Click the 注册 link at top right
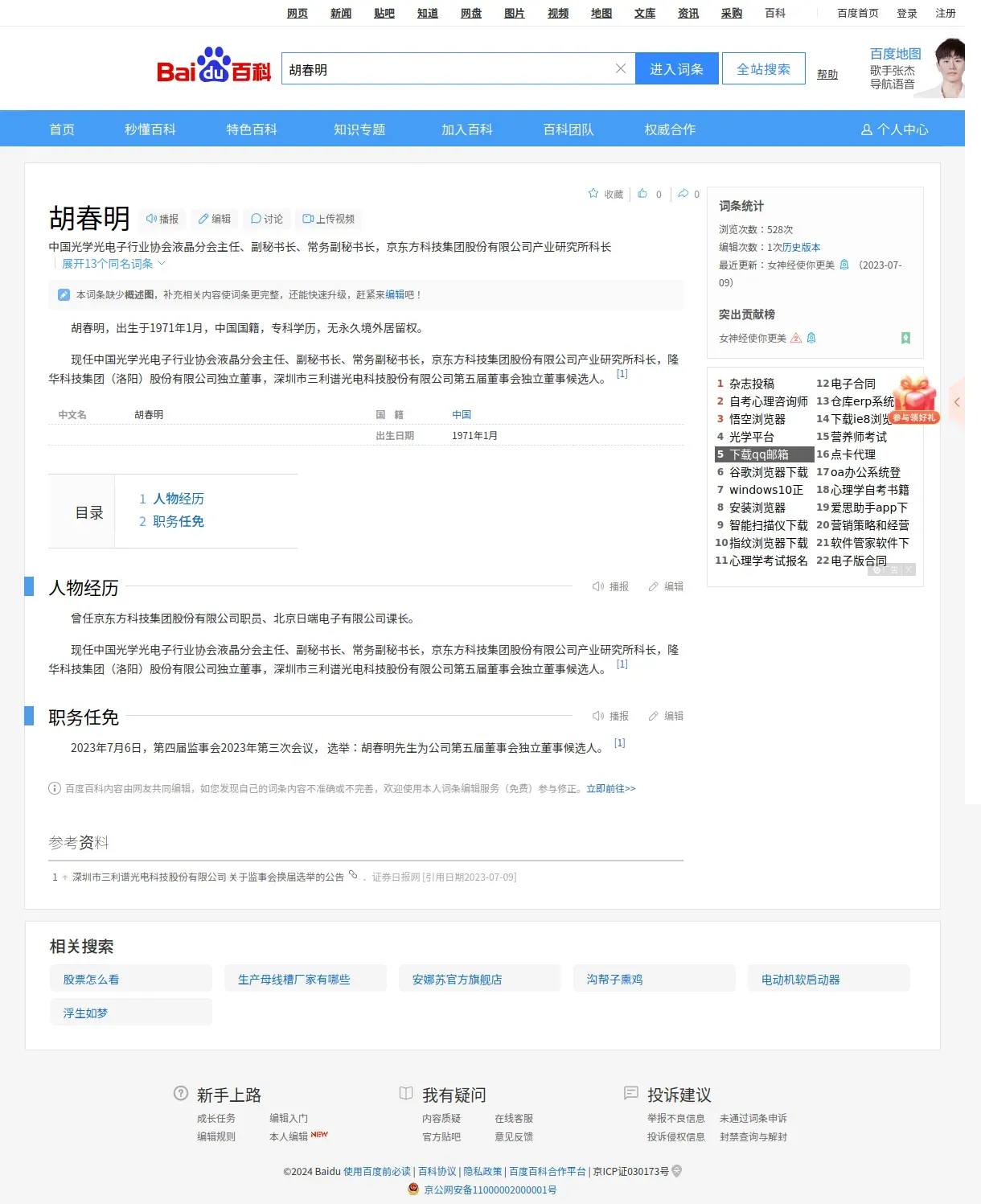The height and width of the screenshot is (1204, 981). pyautogui.click(x=946, y=13)
